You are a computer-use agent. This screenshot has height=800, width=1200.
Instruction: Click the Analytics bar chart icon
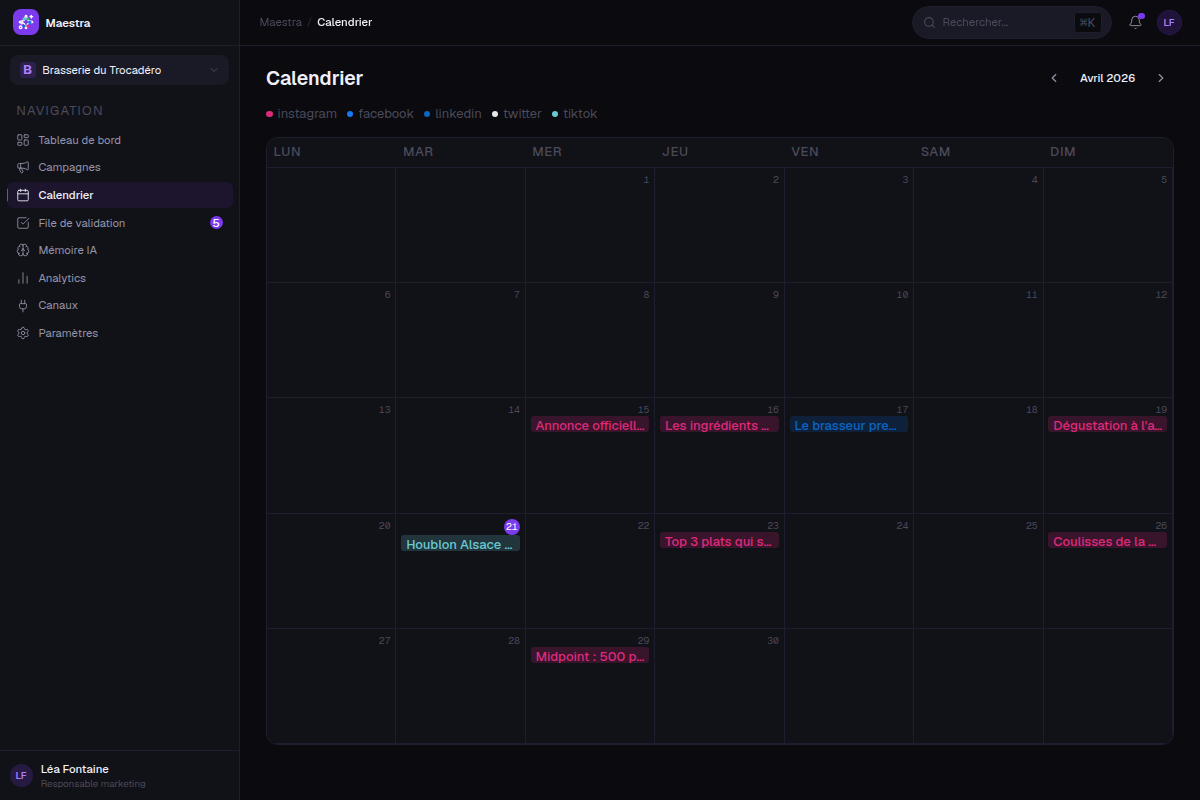pos(23,278)
